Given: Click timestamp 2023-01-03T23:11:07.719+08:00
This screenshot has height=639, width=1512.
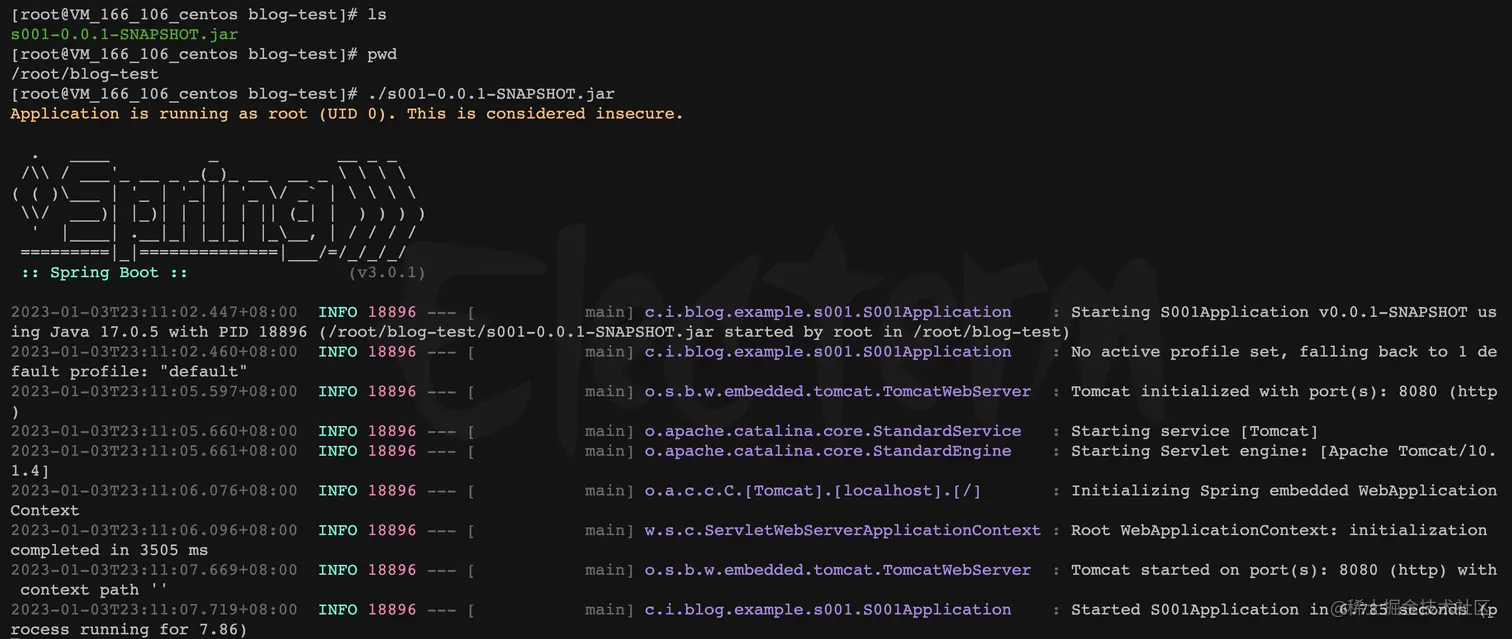Looking at the screenshot, I should (x=154, y=610).
